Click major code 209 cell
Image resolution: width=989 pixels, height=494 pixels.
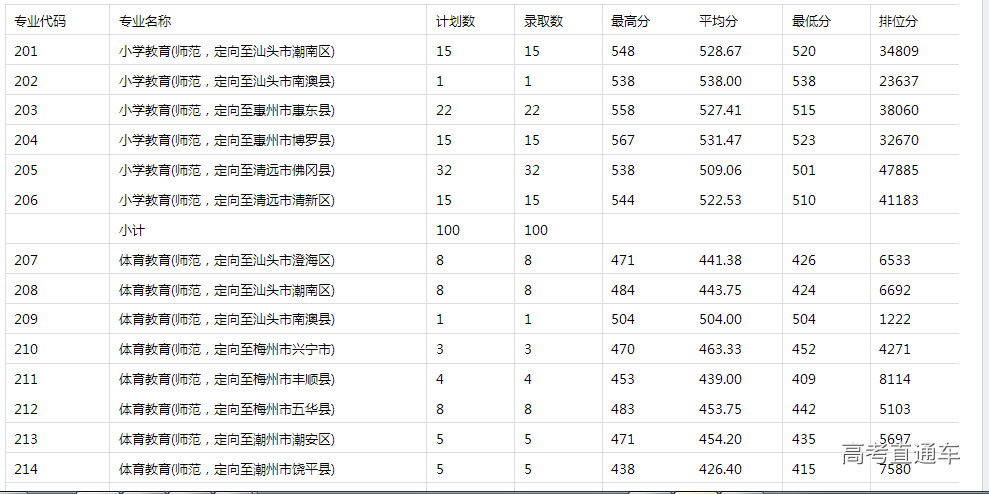pyautogui.click(x=26, y=320)
